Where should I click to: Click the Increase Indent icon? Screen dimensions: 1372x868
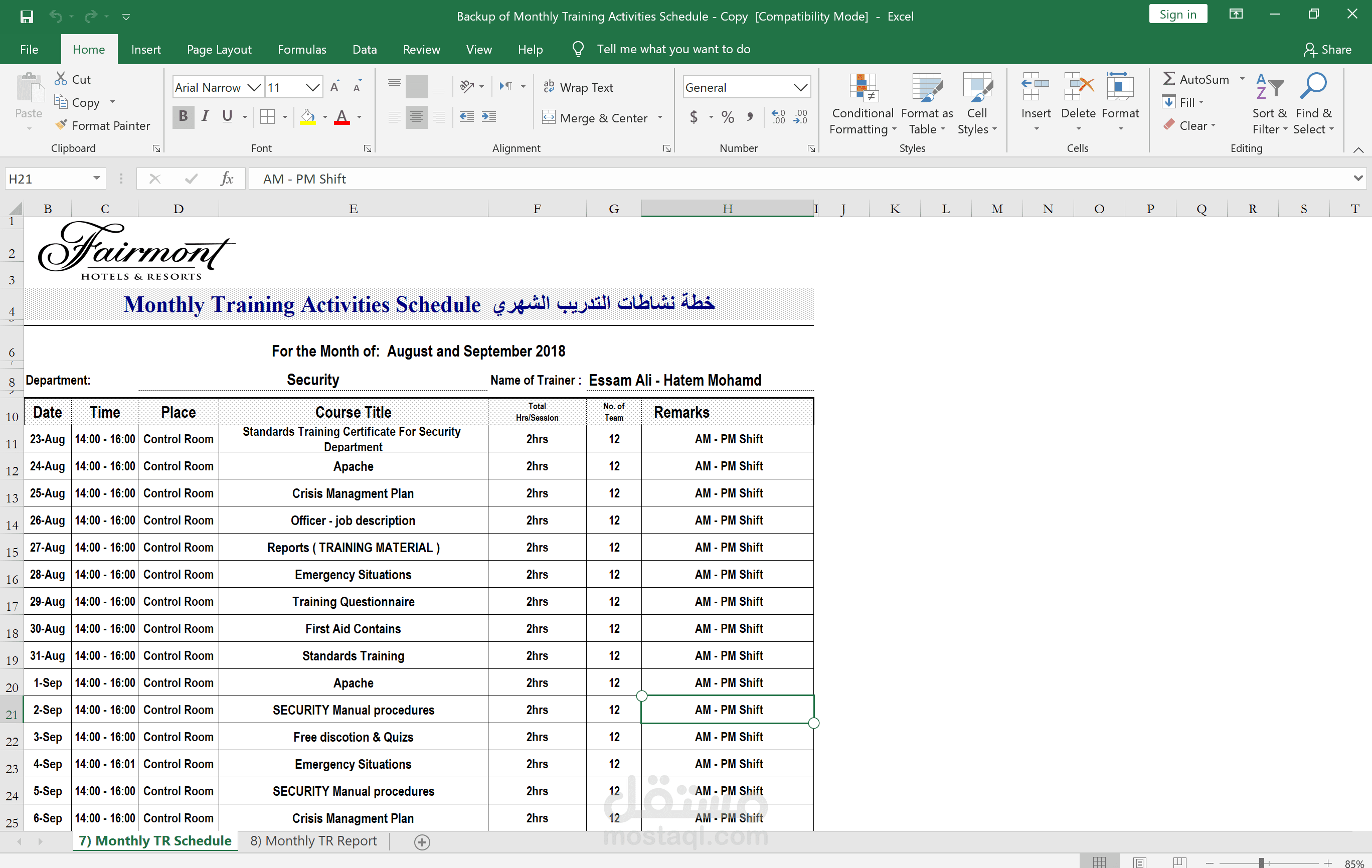pyautogui.click(x=489, y=117)
